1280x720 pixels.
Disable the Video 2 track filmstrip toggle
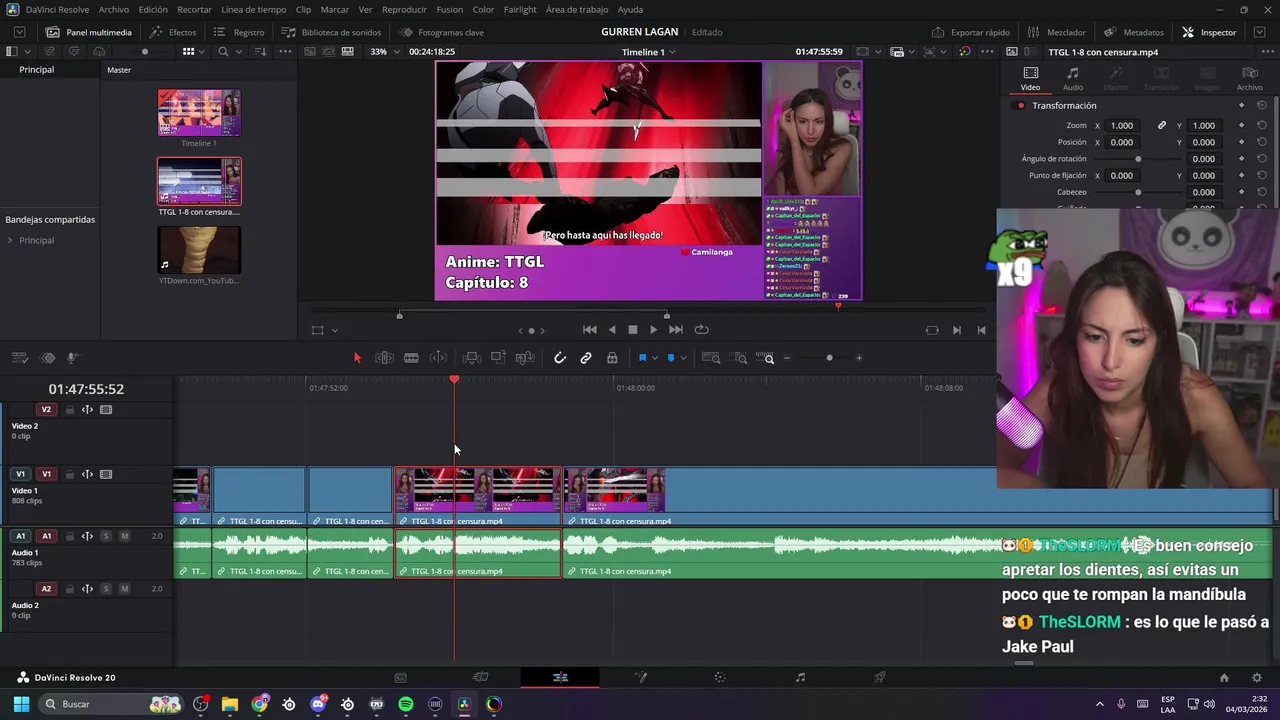(x=106, y=410)
